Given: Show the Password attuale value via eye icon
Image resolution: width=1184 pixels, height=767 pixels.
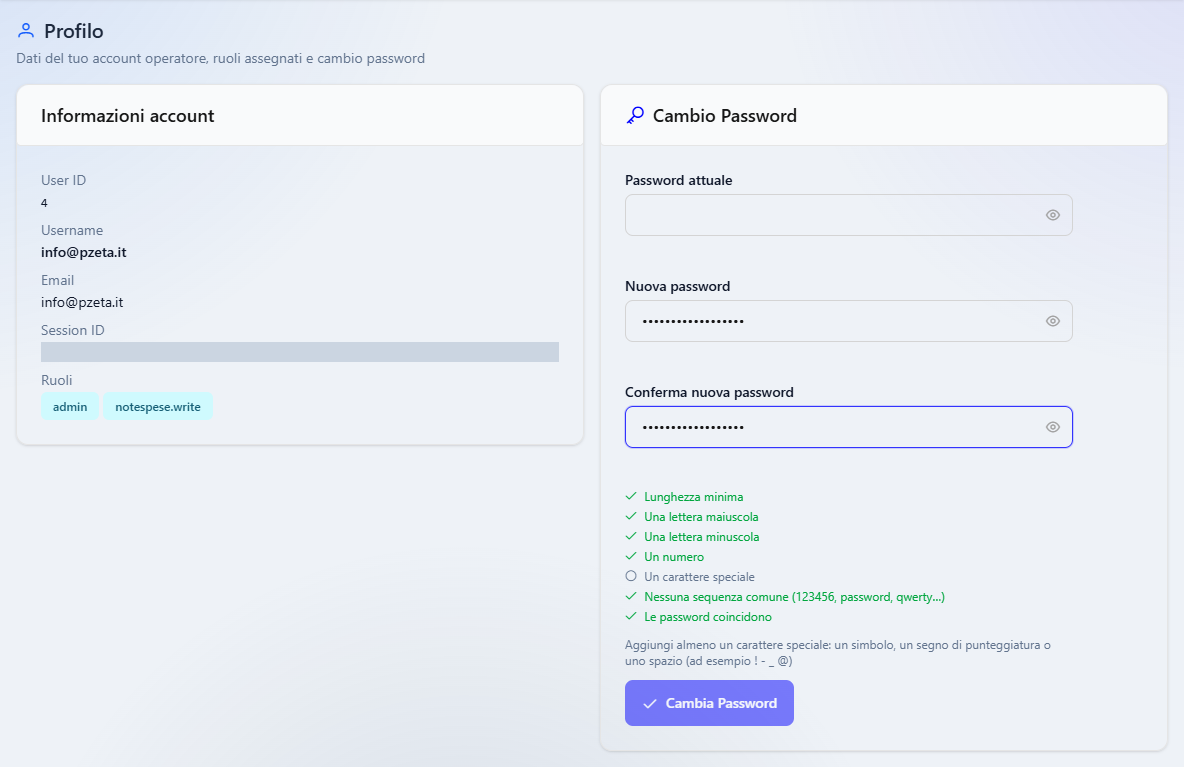Looking at the screenshot, I should click(x=1053, y=215).
